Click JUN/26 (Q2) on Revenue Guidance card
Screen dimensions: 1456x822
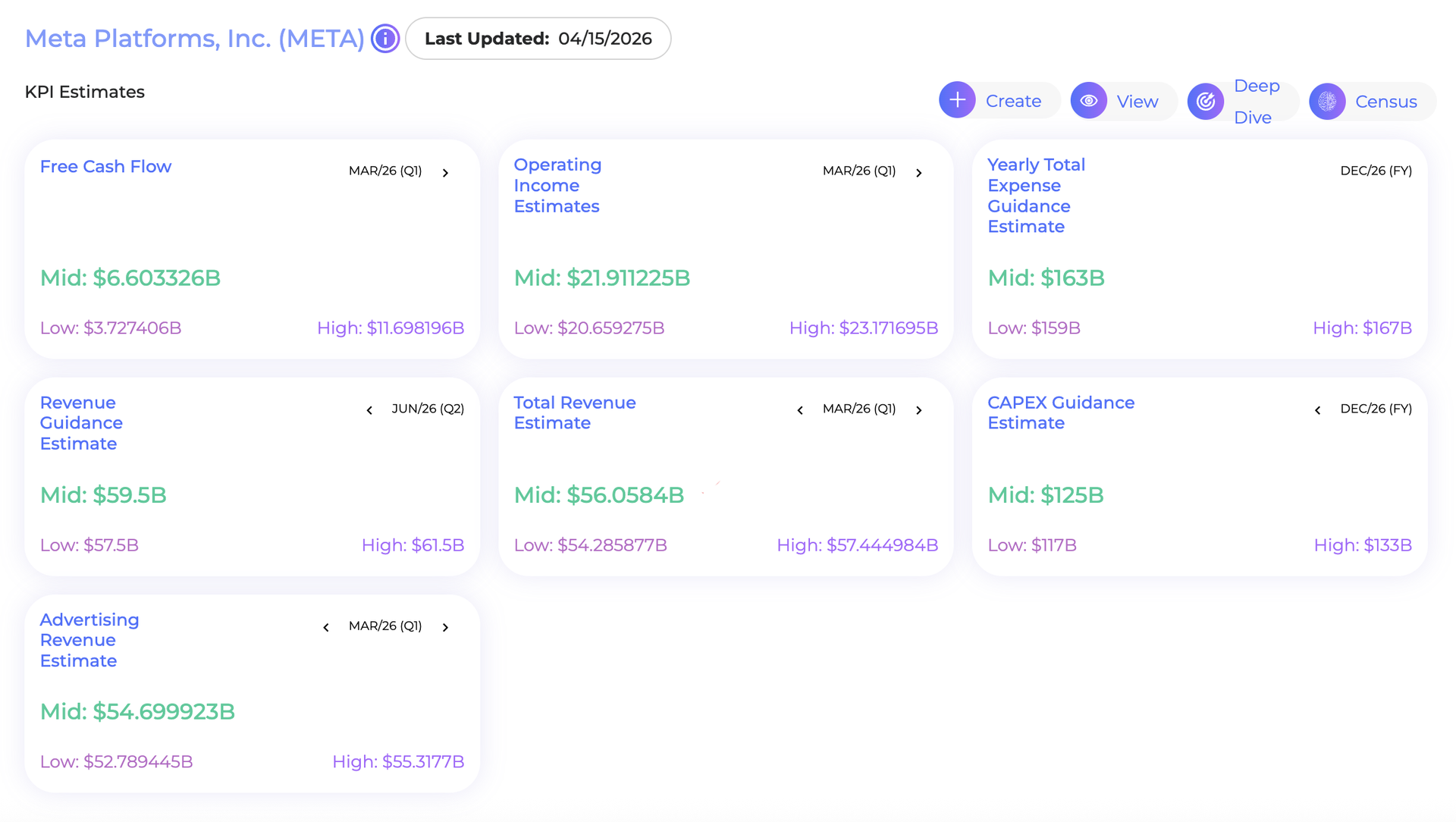(x=428, y=409)
